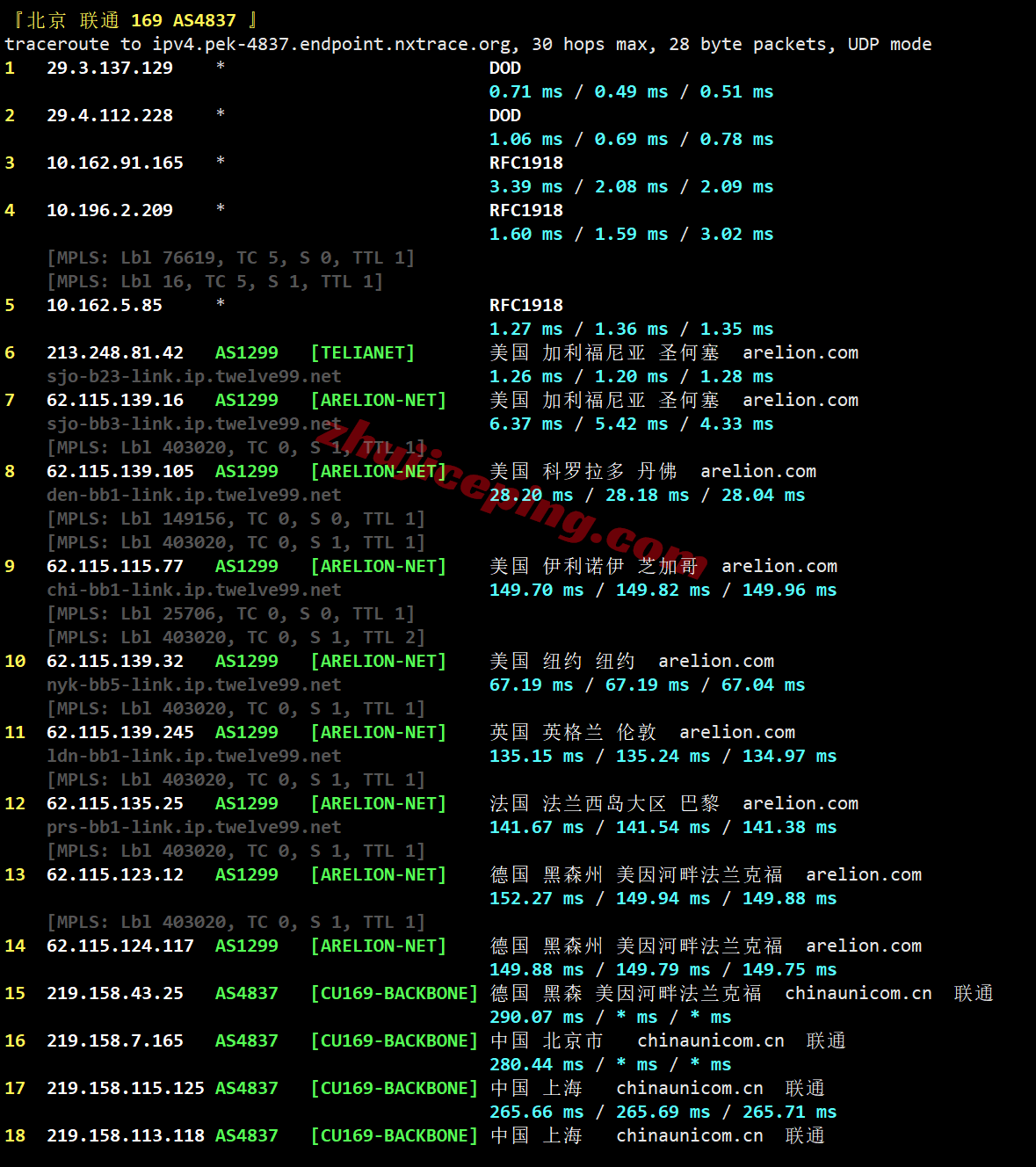Click IP 10.196.2.209 at hop 4
The height and width of the screenshot is (1167, 1036).
click(x=110, y=210)
